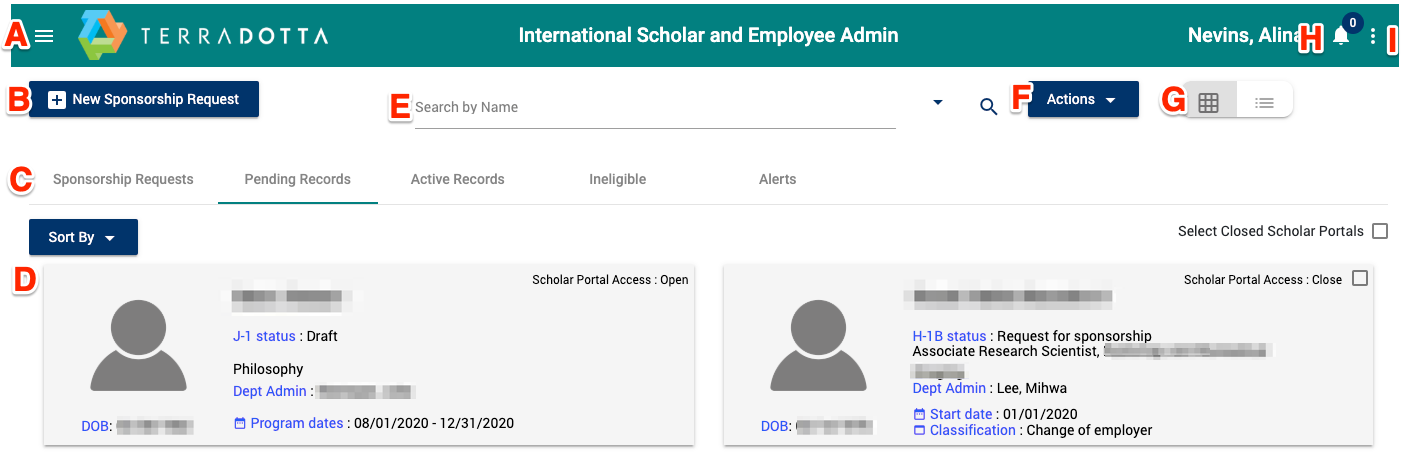Screen dimensions: 1413x456
Task: Create a New Sponsorship Request
Action: (144, 99)
